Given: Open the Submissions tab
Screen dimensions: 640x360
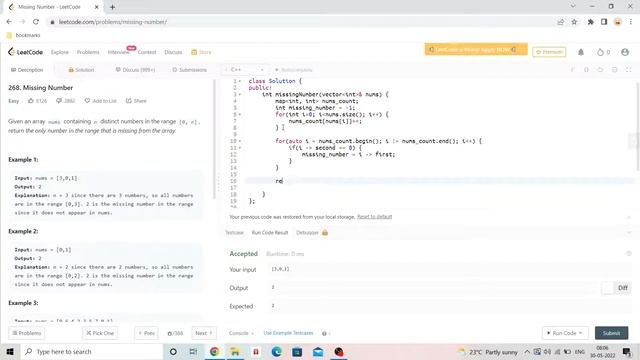Looking at the screenshot, I should click(x=189, y=70).
